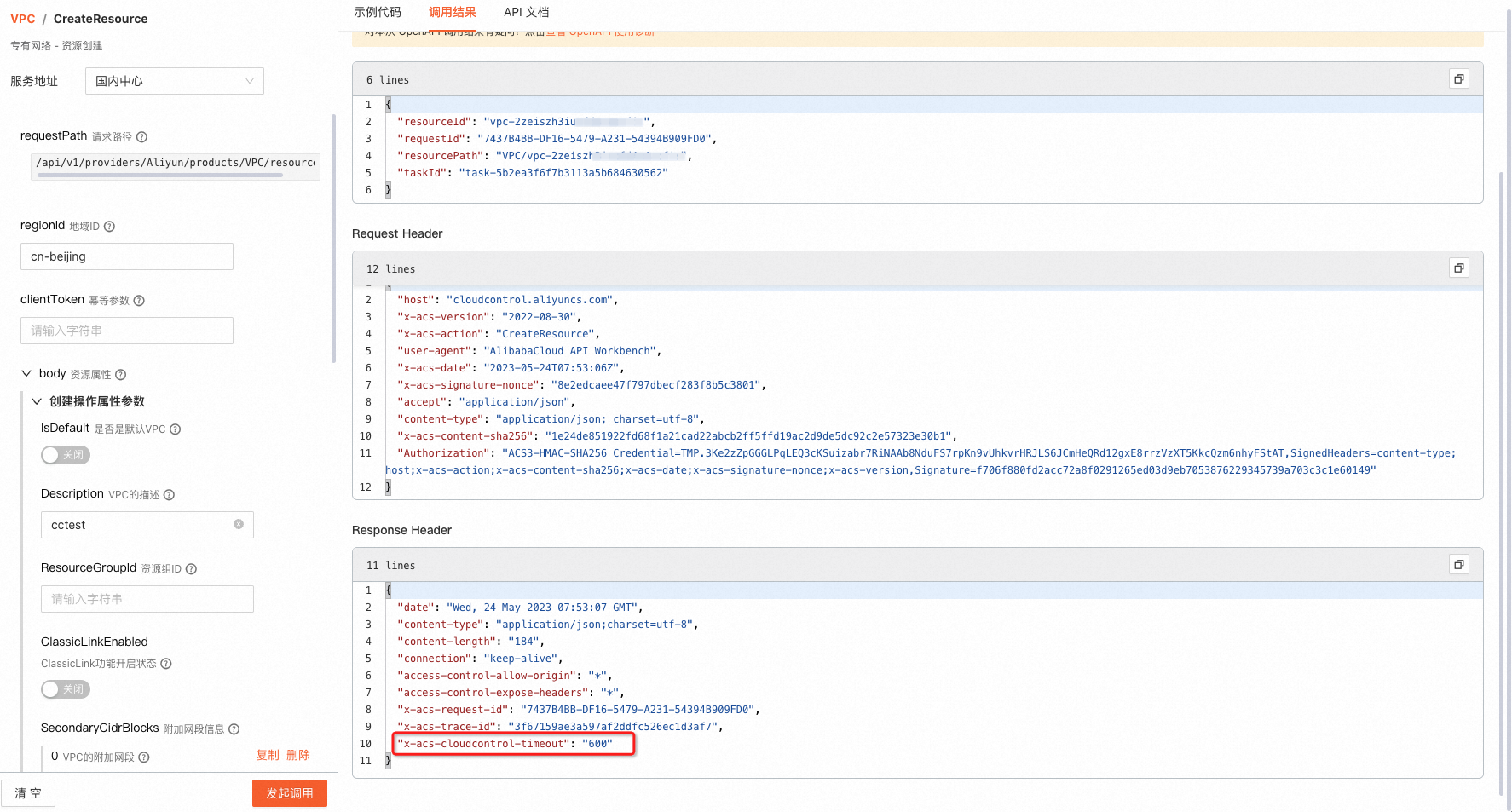Collapse the body 资源属性 section

click(26, 373)
